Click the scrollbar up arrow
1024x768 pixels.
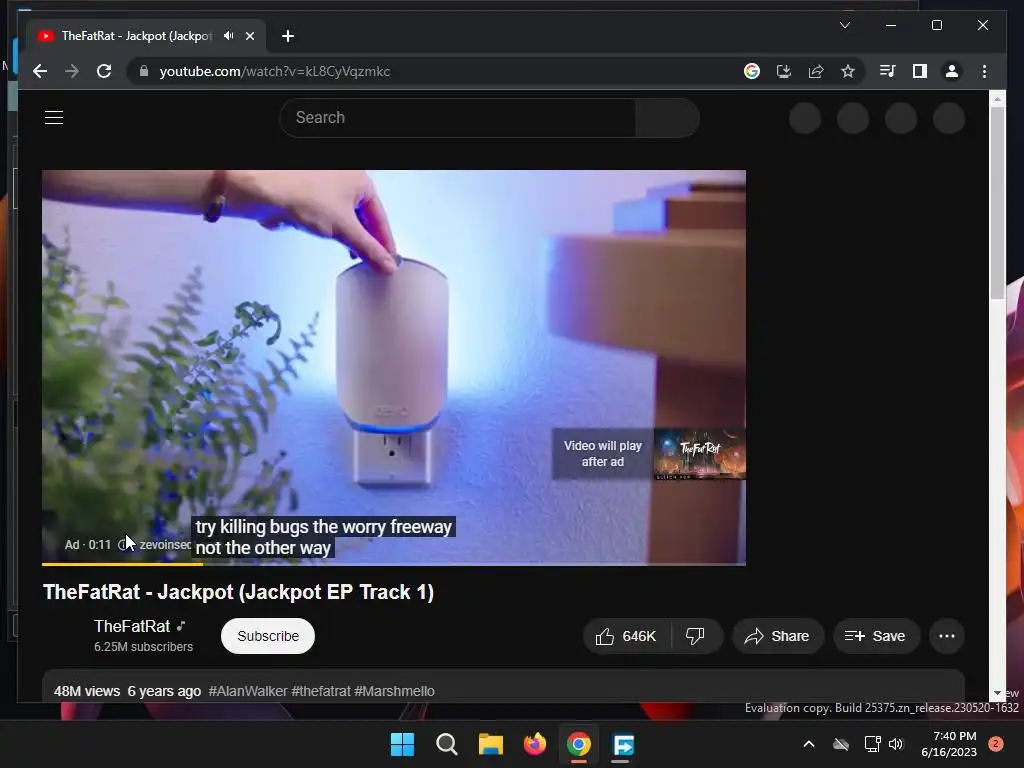997,99
